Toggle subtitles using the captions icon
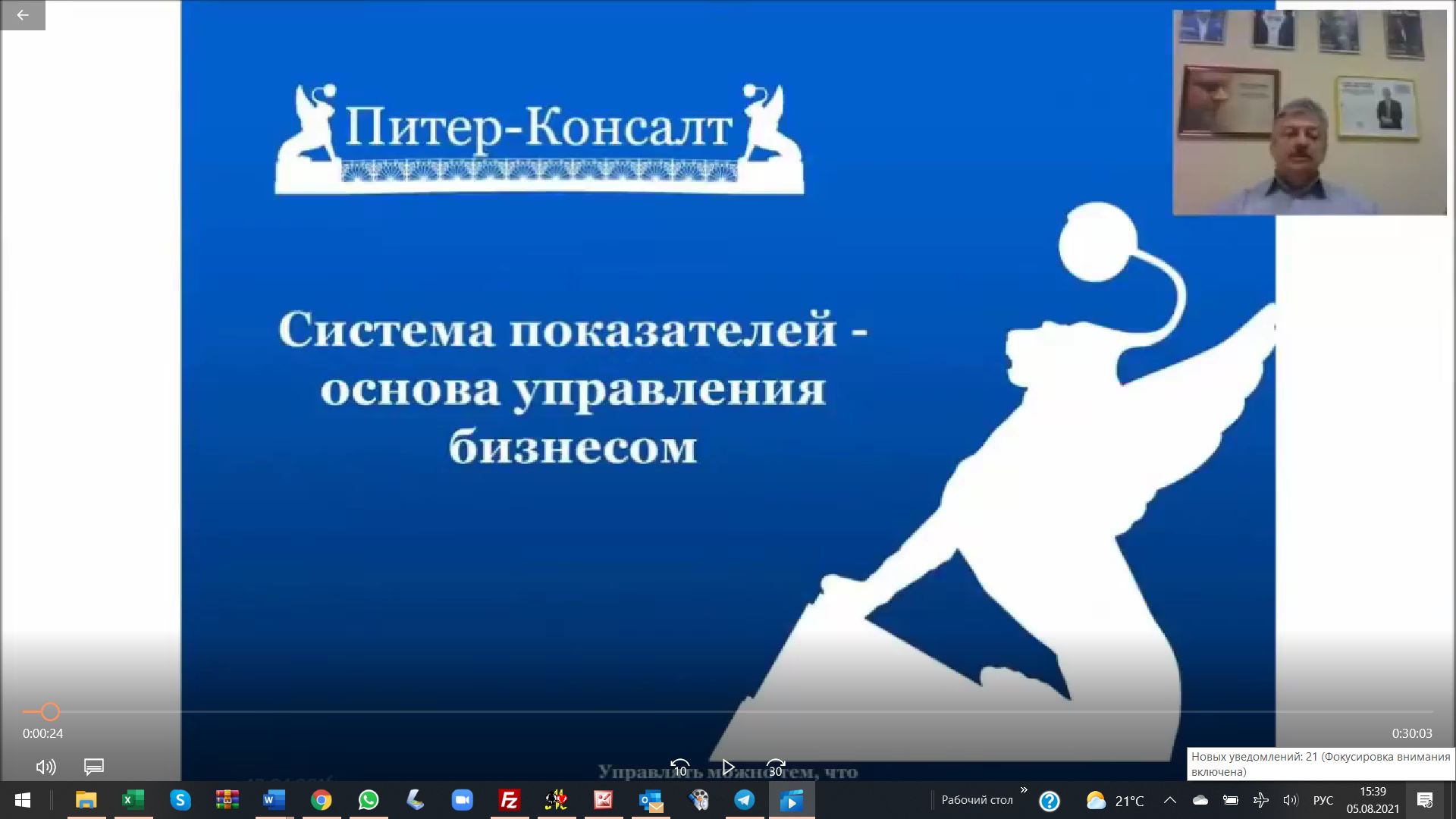The width and height of the screenshot is (1456, 819). [93, 767]
